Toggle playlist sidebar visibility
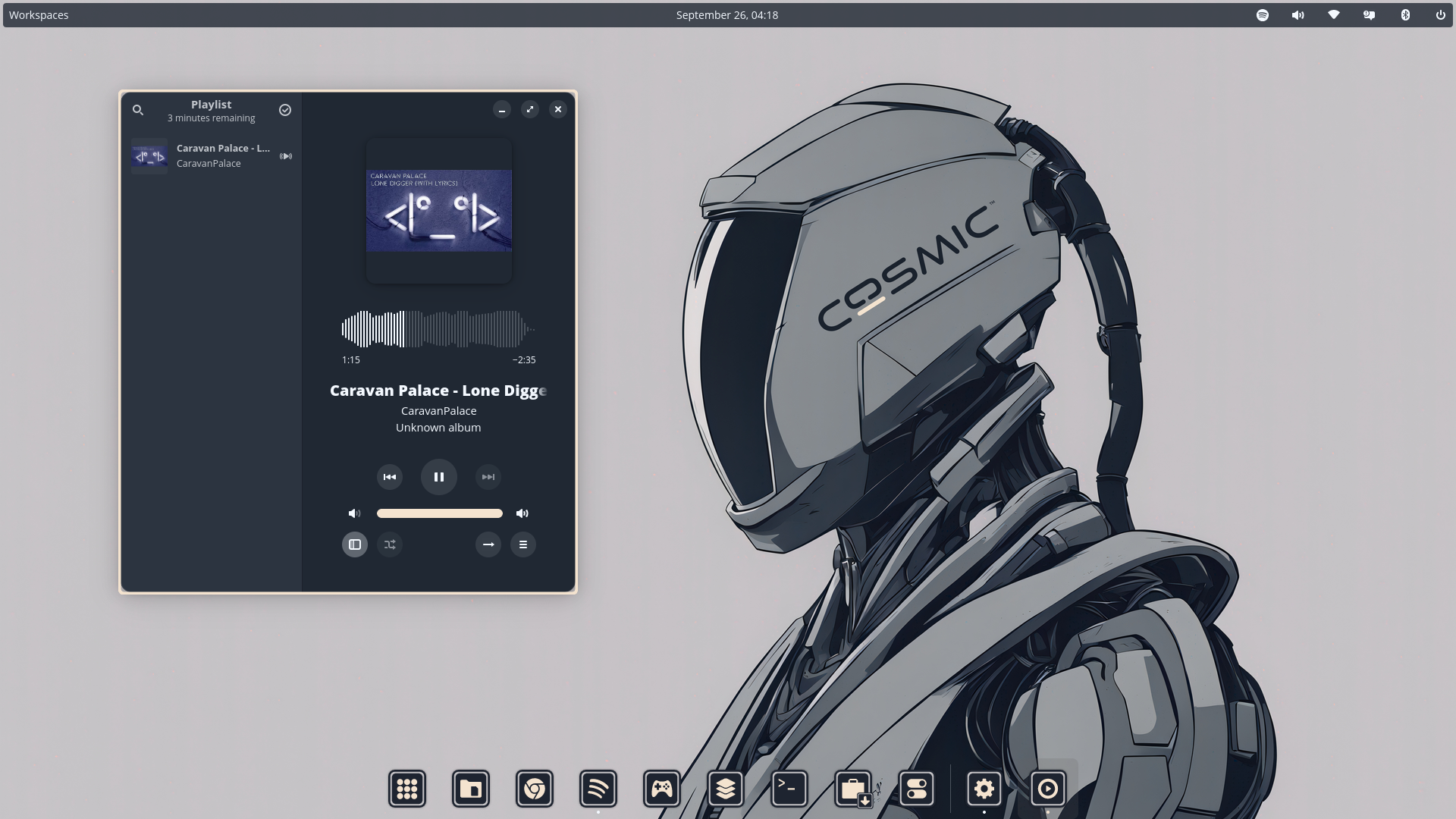Viewport: 1456px width, 819px height. click(355, 544)
